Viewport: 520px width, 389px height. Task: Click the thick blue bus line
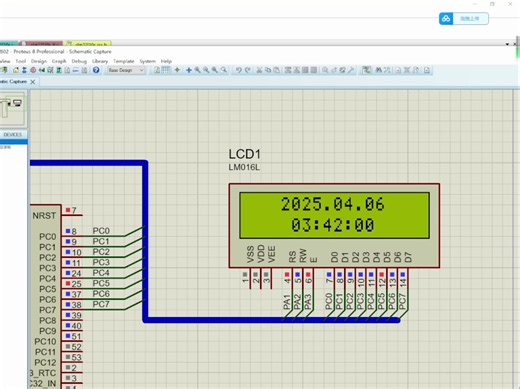[145, 240]
